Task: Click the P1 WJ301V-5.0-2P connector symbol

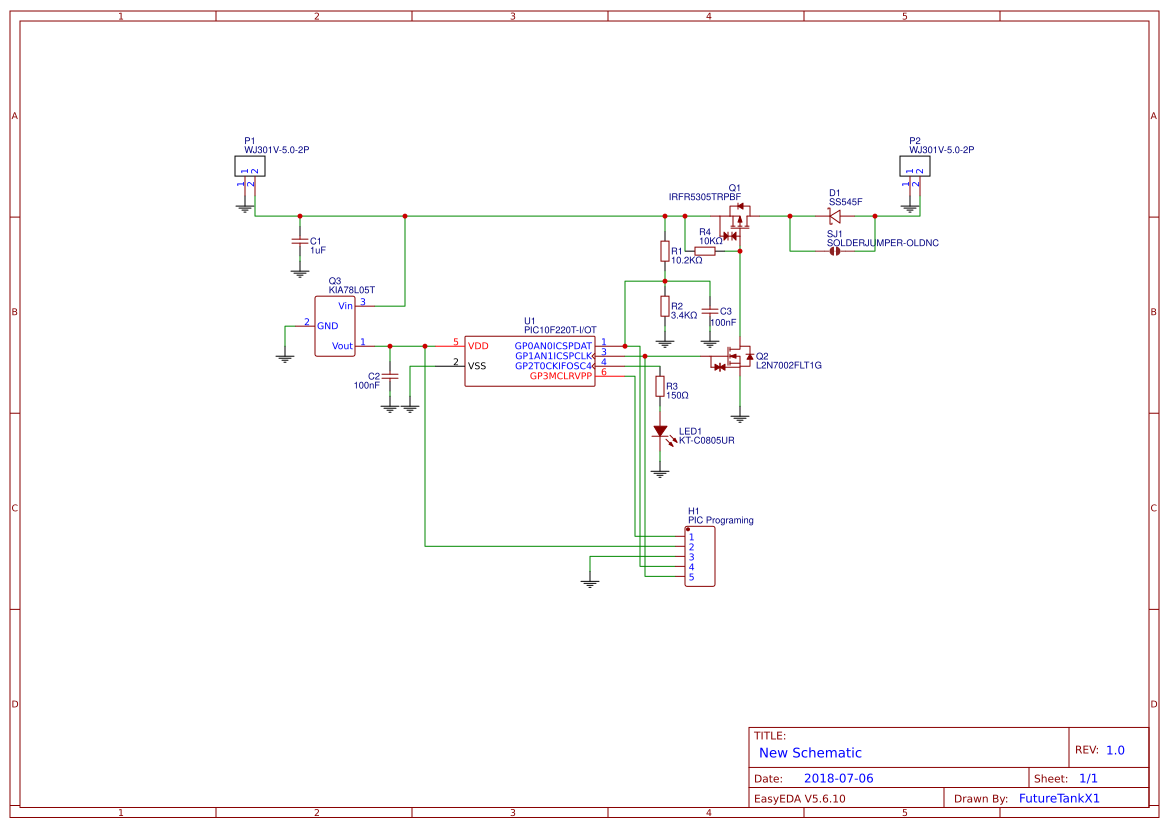Action: click(250, 165)
